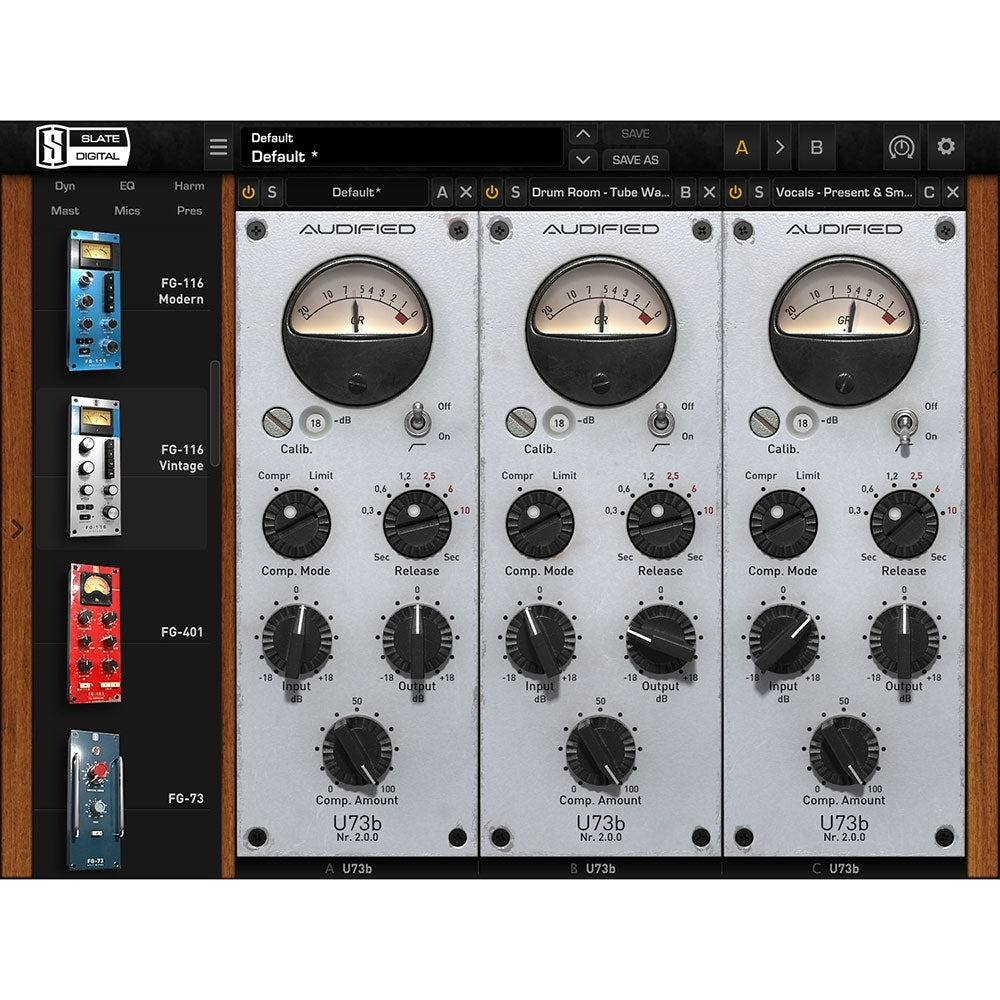The height and width of the screenshot is (1000, 1000).
Task: Open the hamburger menu beside preset name
Action: pyautogui.click(x=218, y=147)
